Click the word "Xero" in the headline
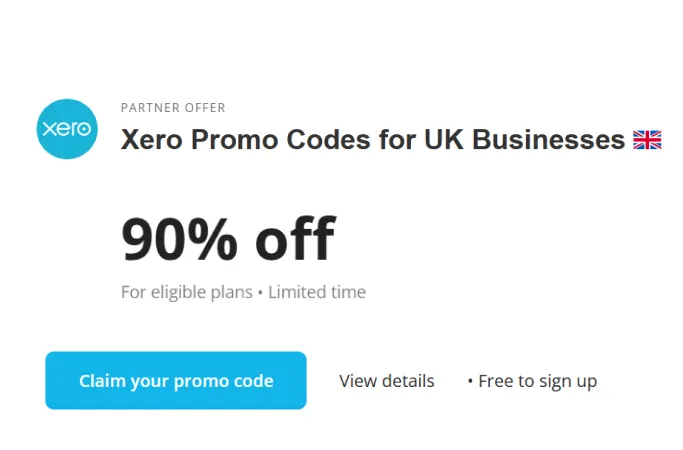 pos(151,140)
